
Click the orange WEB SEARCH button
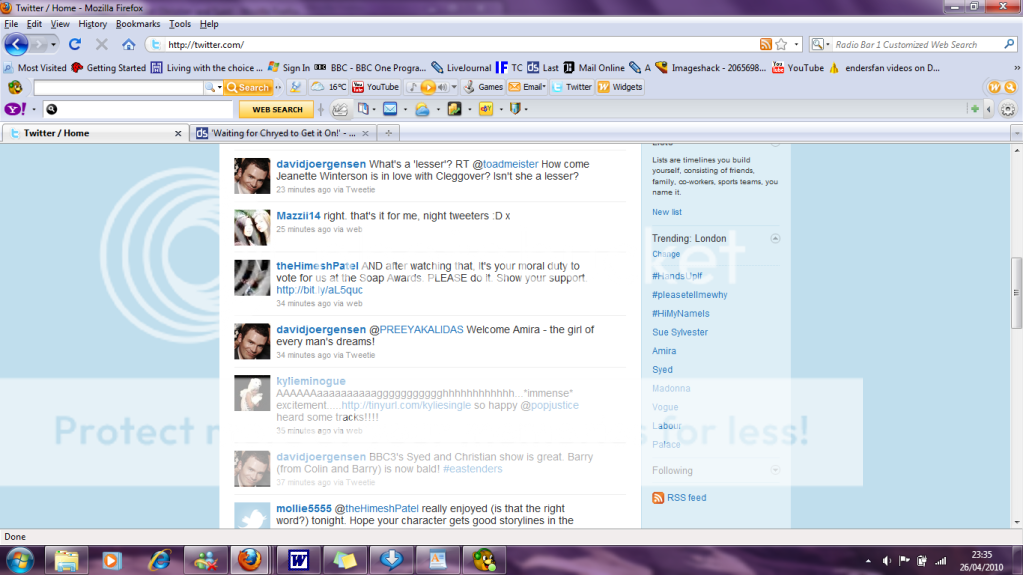(276, 109)
